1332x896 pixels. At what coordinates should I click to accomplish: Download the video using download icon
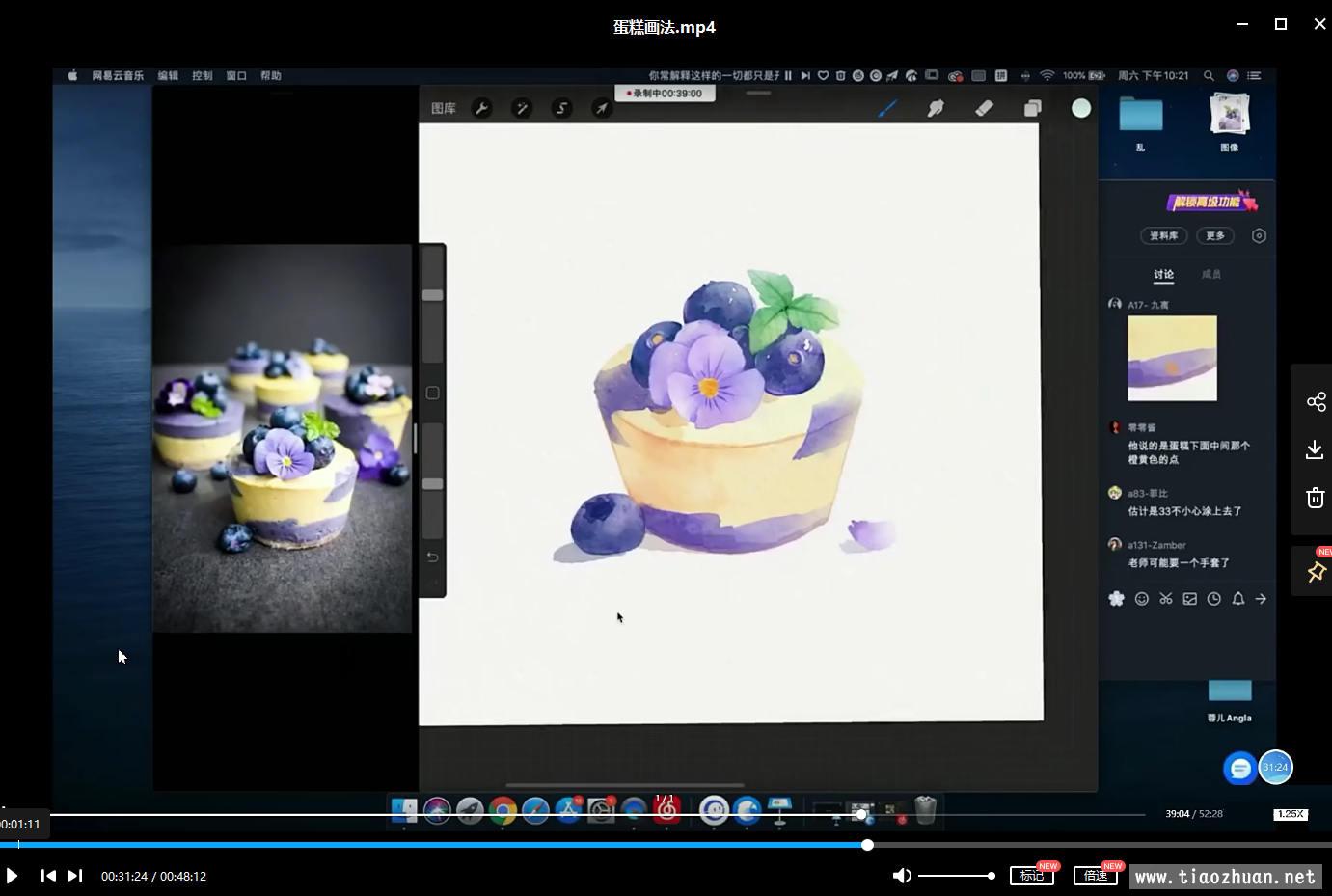pos(1316,449)
